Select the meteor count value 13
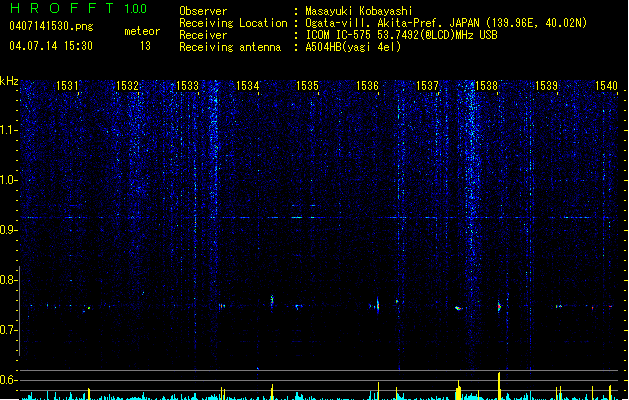Image resolution: width=629 pixels, height=400 pixels. tap(145, 46)
